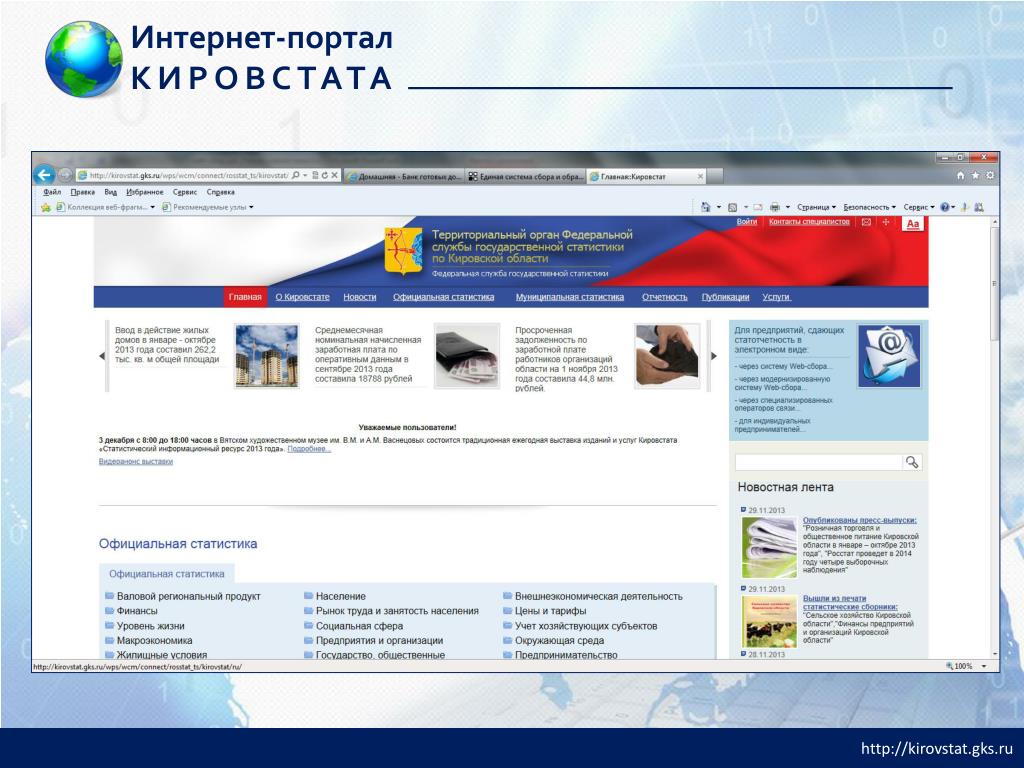Click the browser address bar URL field
This screenshot has width=1024, height=768.
(x=189, y=175)
